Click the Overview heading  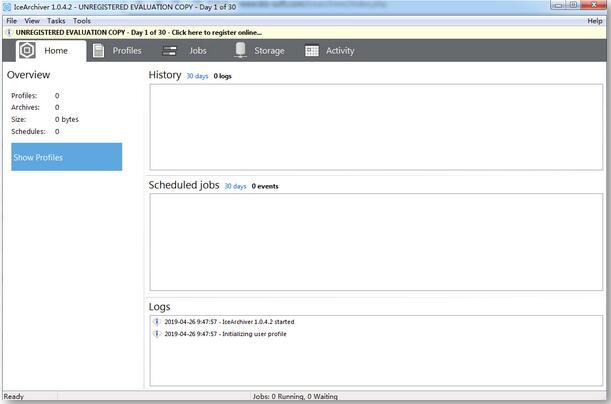28,75
